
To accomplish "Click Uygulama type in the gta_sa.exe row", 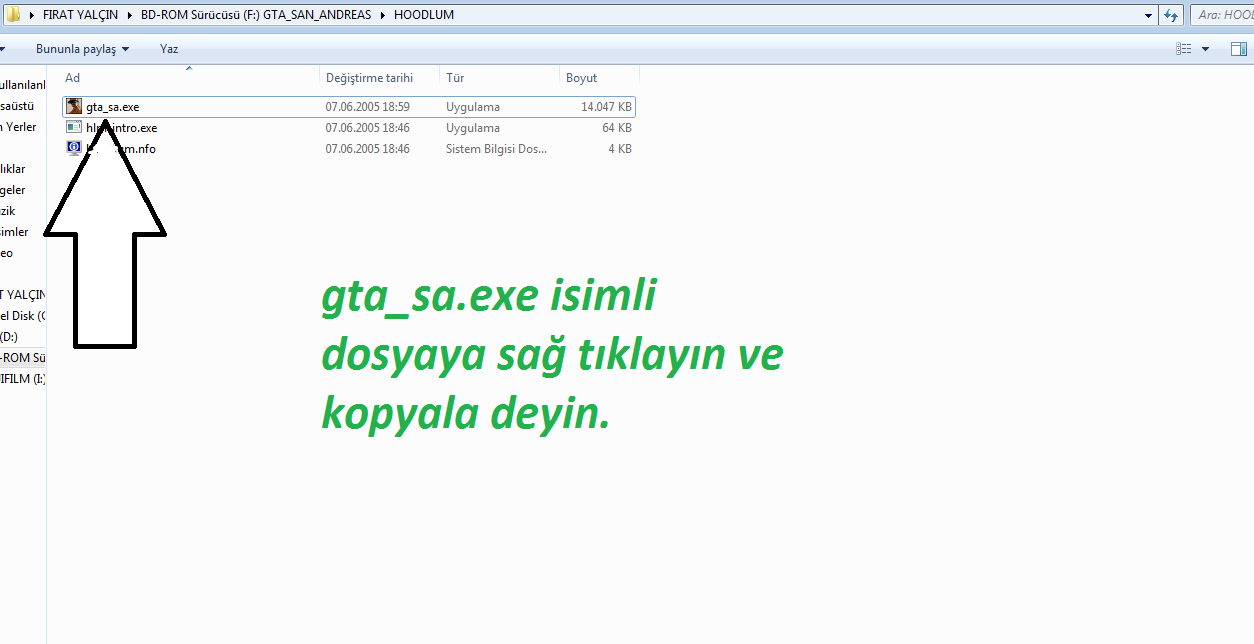I will [x=473, y=107].
